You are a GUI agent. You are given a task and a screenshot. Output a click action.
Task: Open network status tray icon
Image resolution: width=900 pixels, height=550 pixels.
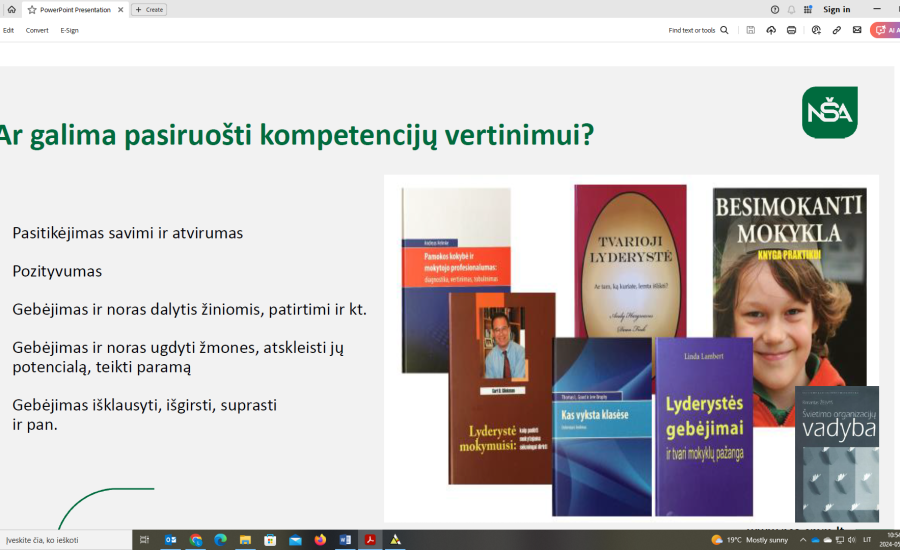click(840, 540)
